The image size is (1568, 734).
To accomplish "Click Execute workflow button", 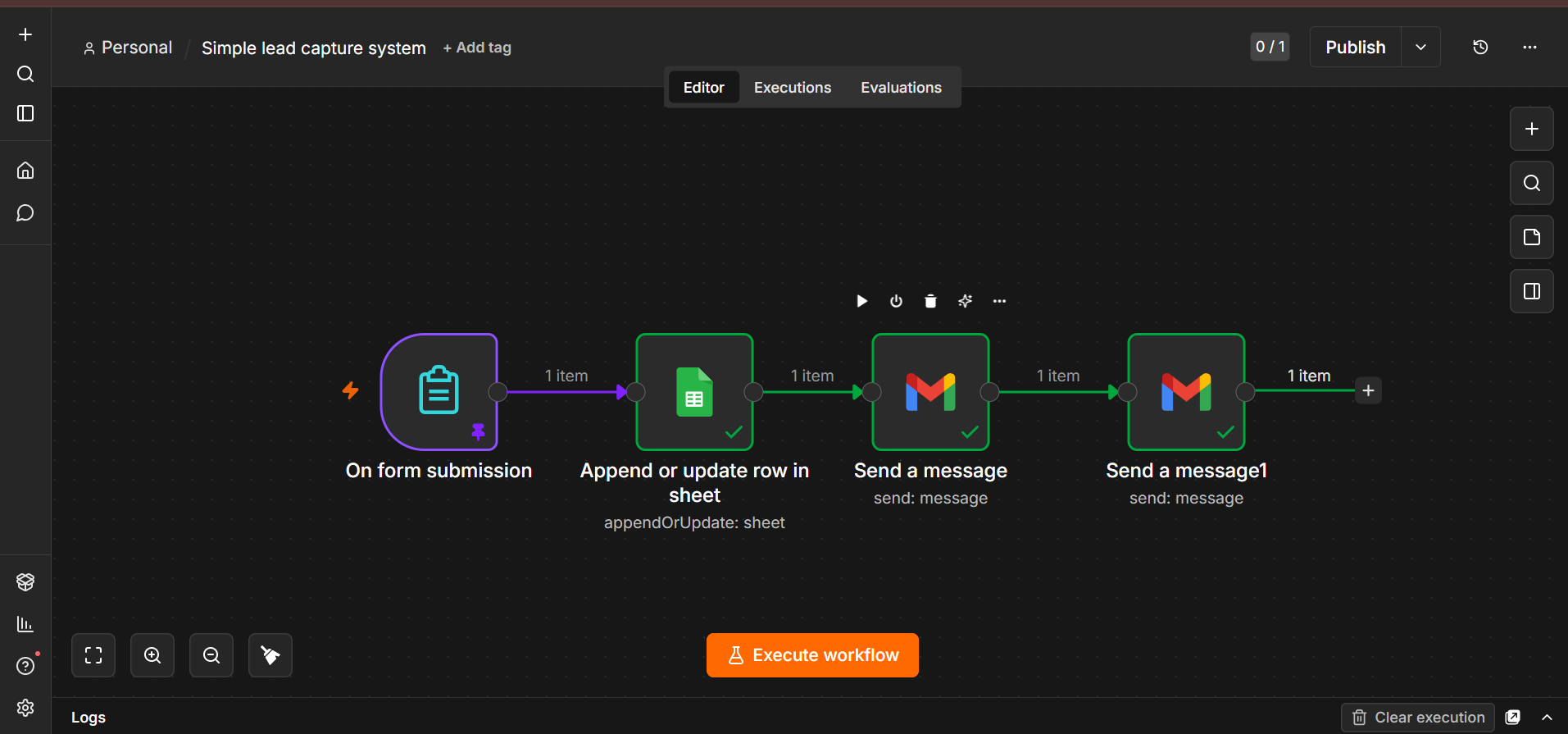I will (x=812, y=655).
